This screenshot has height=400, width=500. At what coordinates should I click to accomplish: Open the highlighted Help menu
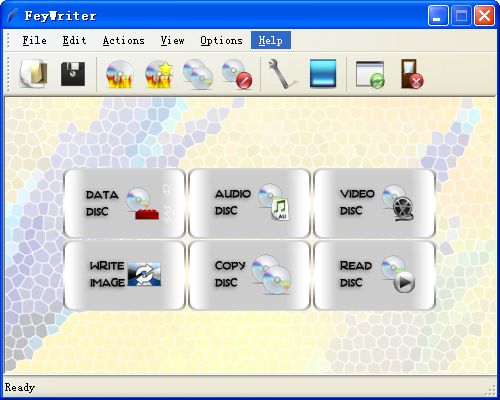[x=271, y=40]
